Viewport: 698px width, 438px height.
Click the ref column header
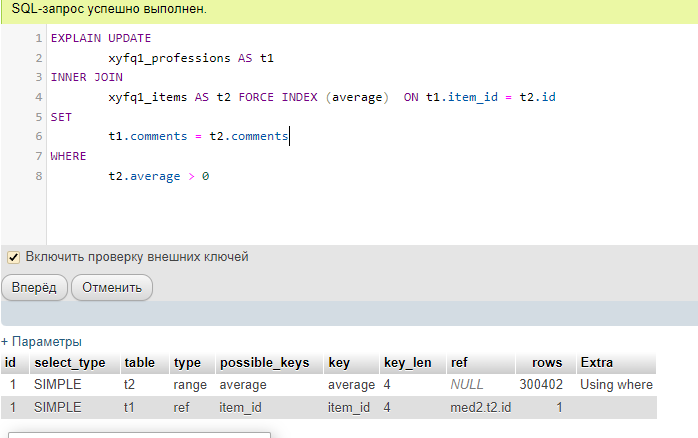pyautogui.click(x=460, y=362)
